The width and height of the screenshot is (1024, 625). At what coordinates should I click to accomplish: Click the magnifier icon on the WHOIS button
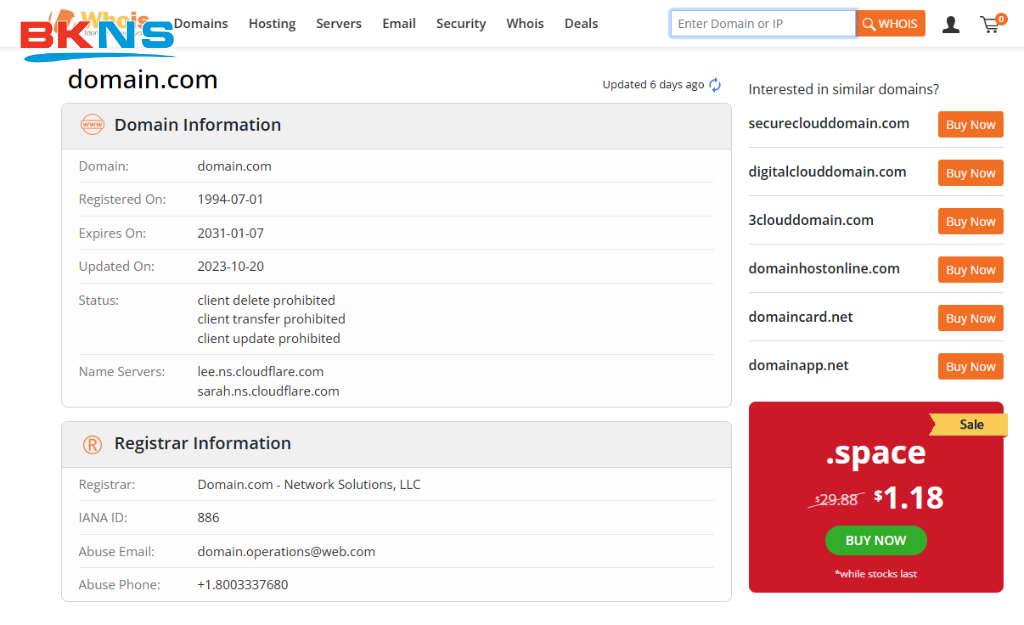click(869, 23)
